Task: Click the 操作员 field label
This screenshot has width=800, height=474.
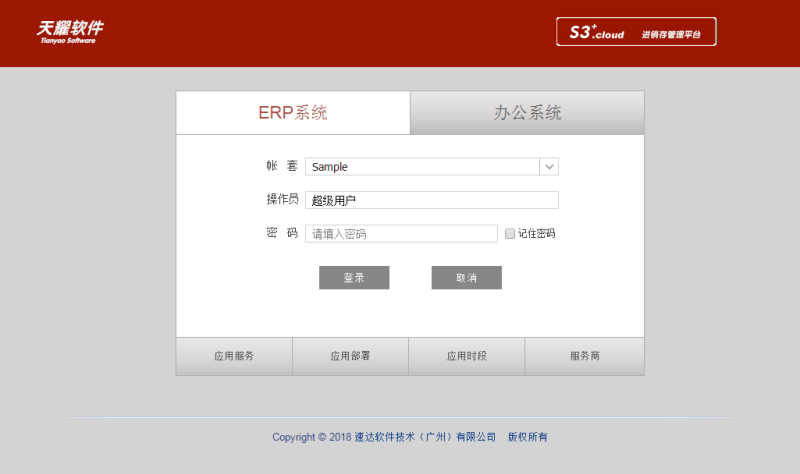Action: pyautogui.click(x=282, y=200)
